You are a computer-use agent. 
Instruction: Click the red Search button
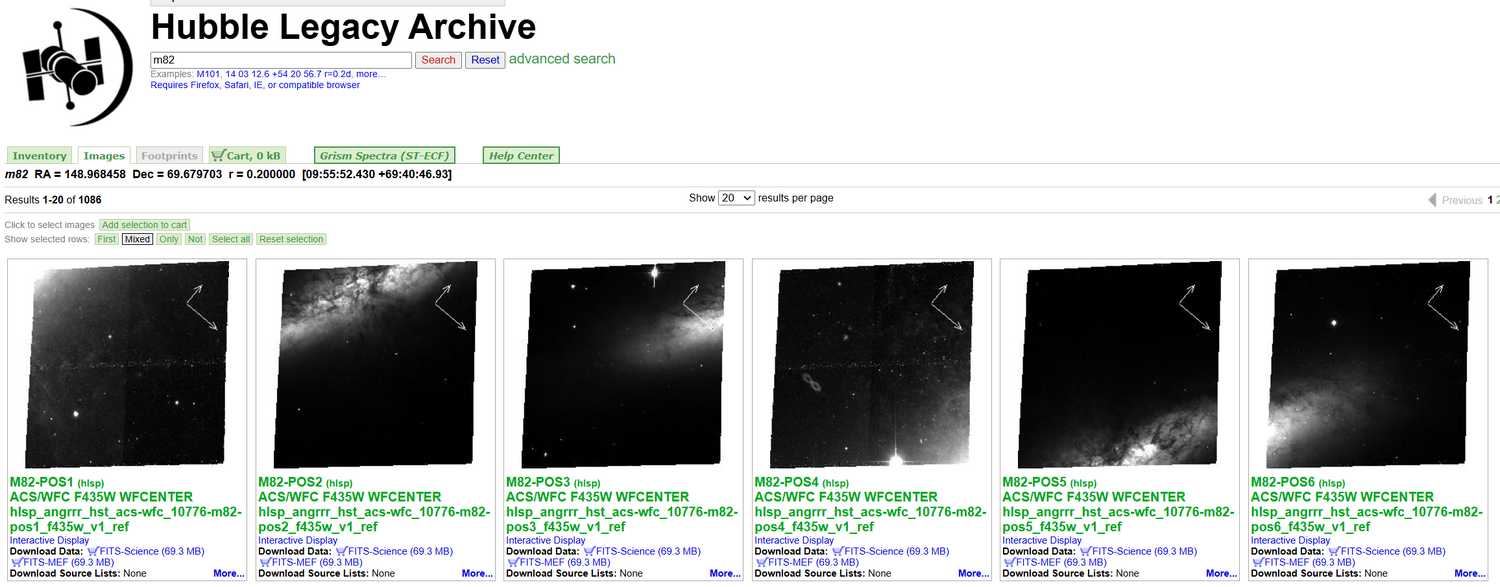pos(438,60)
